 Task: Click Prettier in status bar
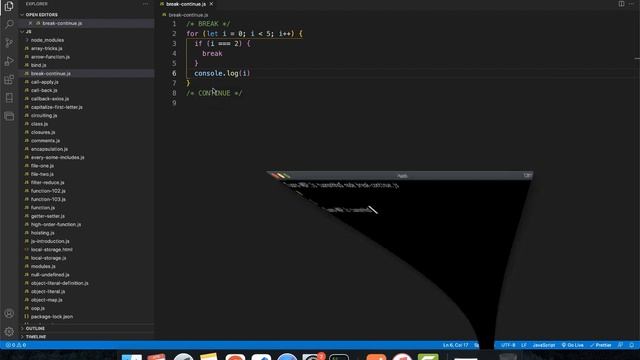[x=600, y=345]
